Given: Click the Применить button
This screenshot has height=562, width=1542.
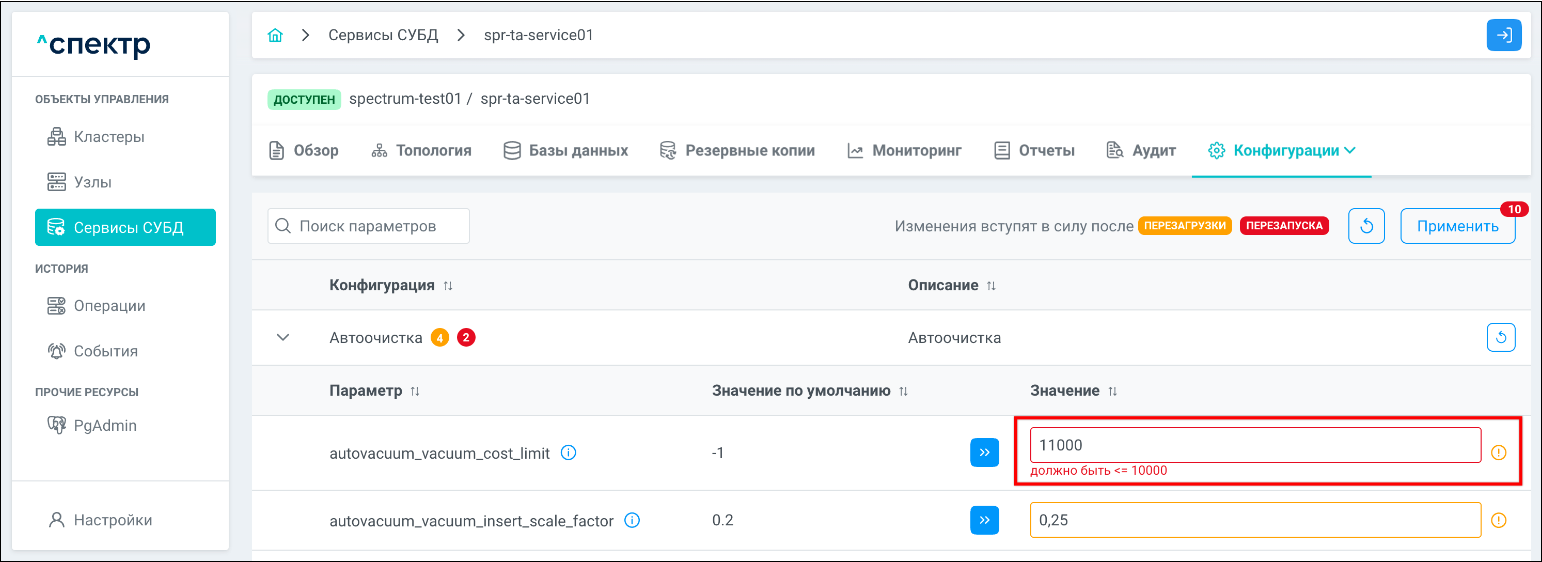Looking at the screenshot, I should pyautogui.click(x=1457, y=226).
